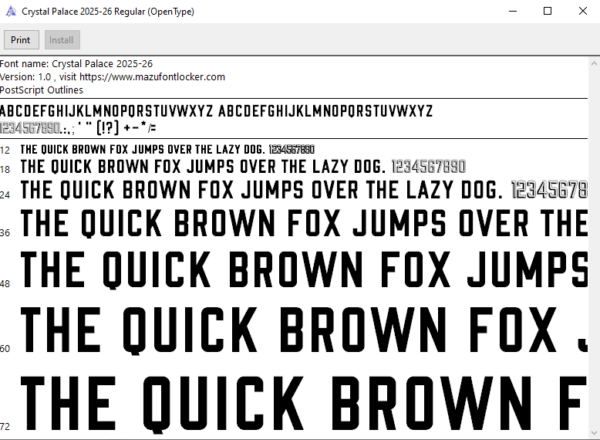
Task: Click the Print button
Action: pyautogui.click(x=21, y=40)
